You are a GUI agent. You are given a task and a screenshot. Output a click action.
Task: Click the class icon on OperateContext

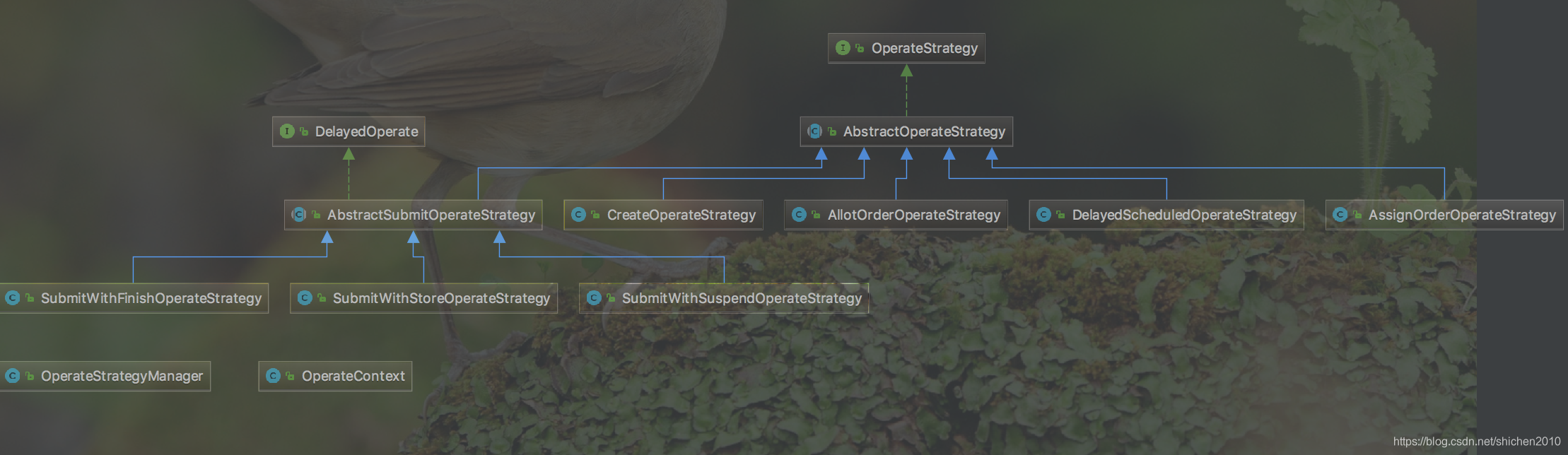coord(274,376)
